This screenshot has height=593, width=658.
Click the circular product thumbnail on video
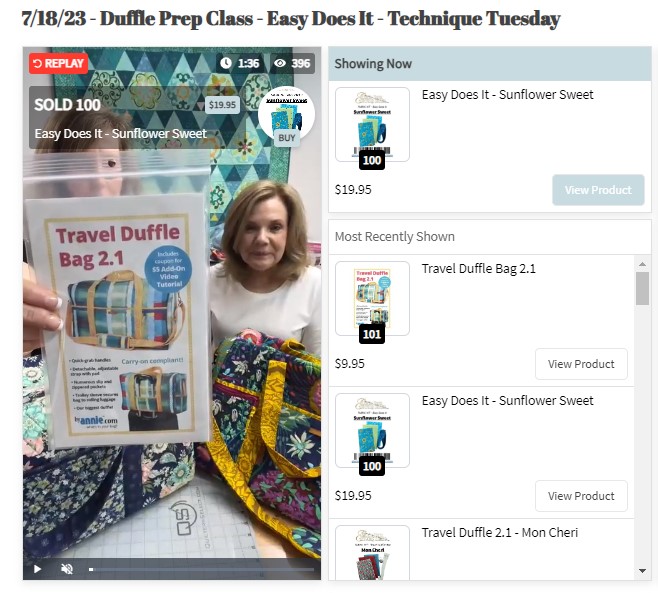tap(286, 112)
